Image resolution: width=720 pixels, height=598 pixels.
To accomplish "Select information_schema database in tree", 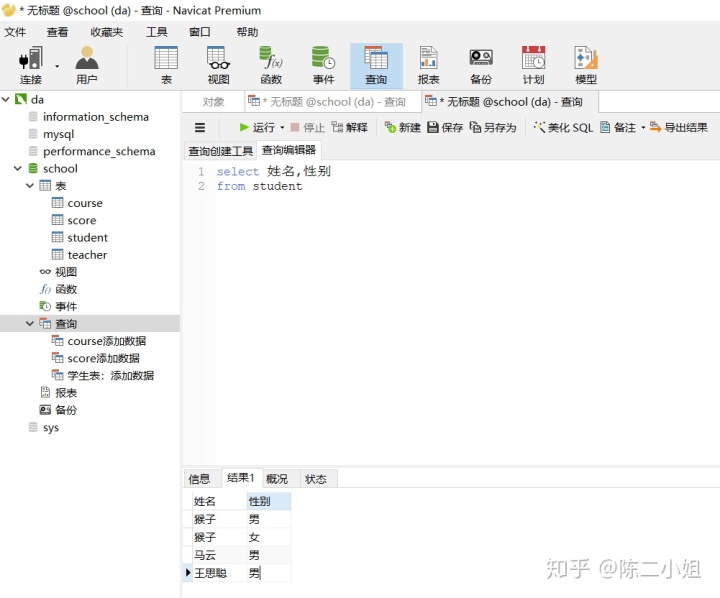I will click(96, 117).
